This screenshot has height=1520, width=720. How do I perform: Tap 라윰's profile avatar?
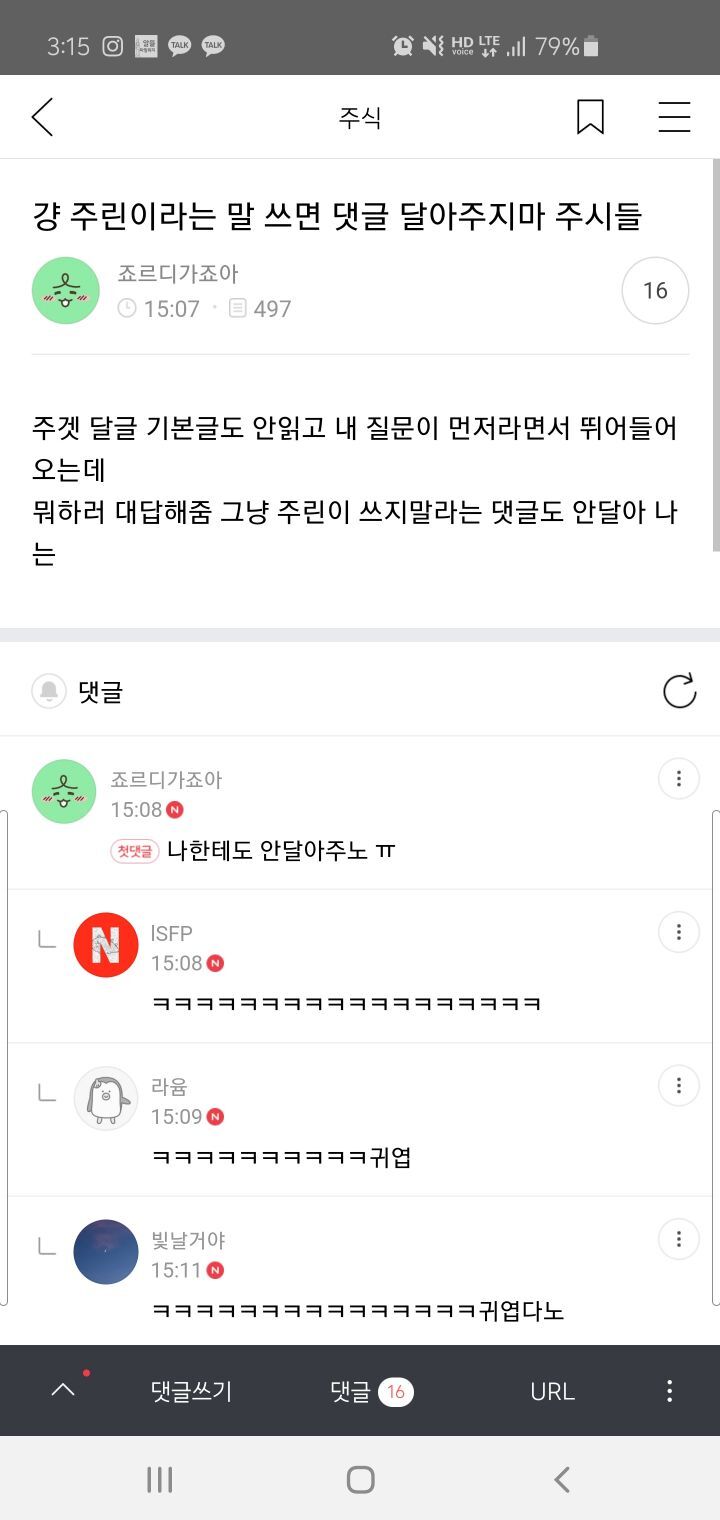pyautogui.click(x=106, y=1099)
